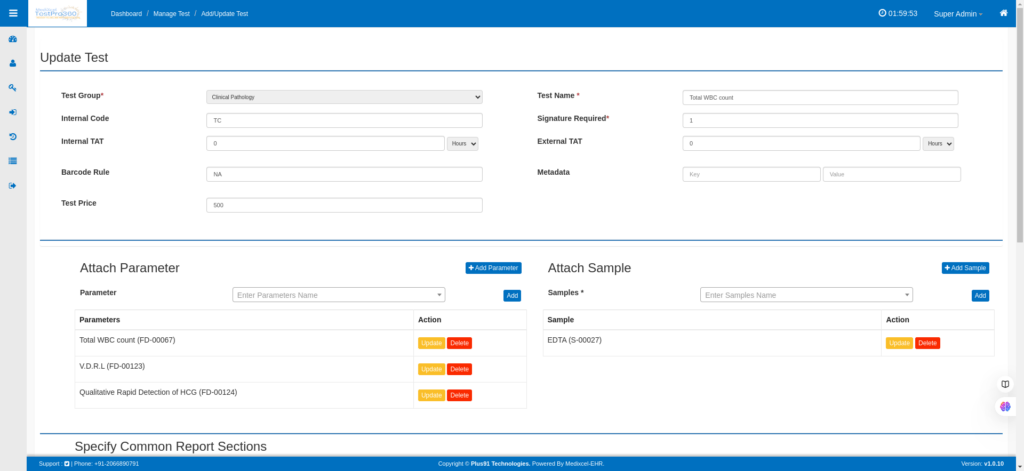This screenshot has height=471, width=1024.
Task: Expand the Enter Samples Name combo box
Action: (x=806, y=295)
